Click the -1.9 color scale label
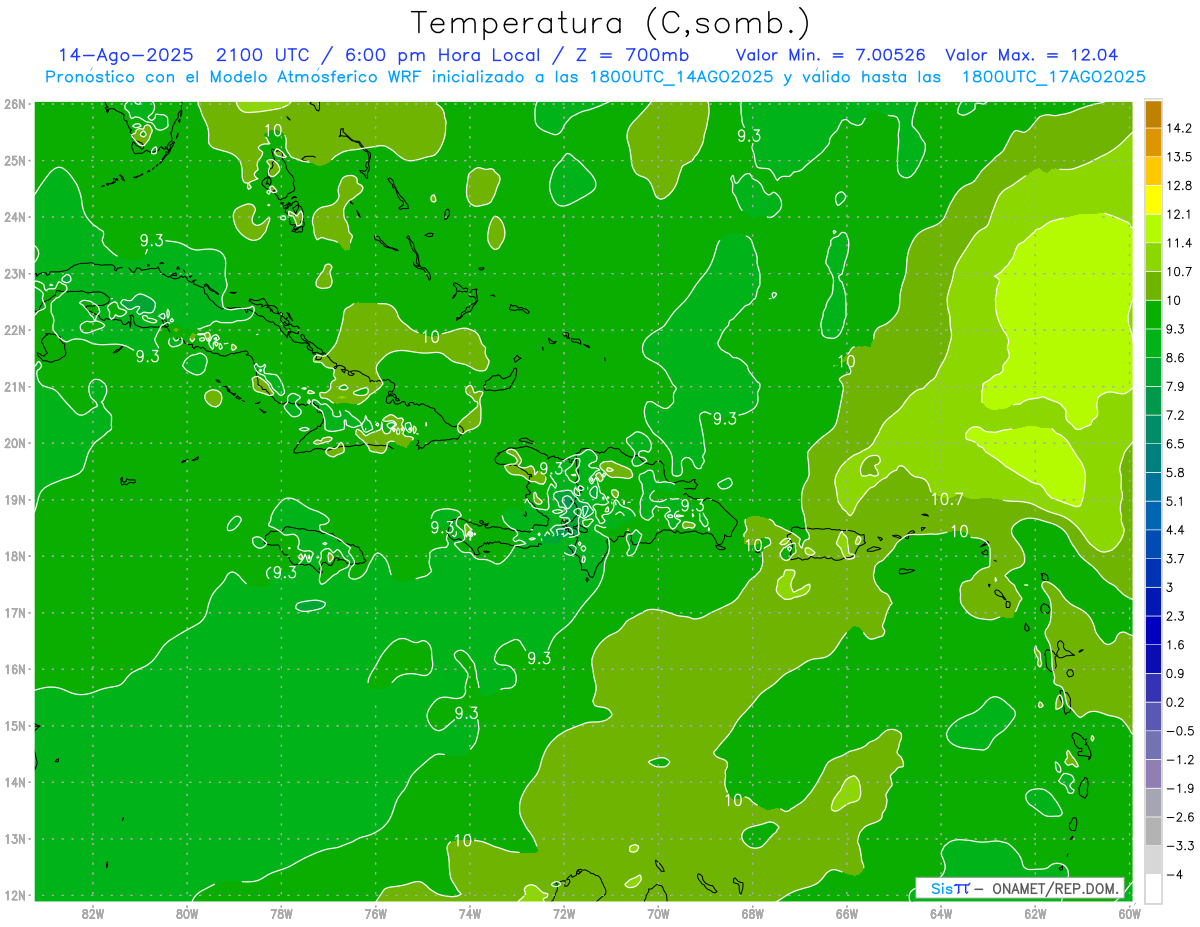 pos(1180,788)
